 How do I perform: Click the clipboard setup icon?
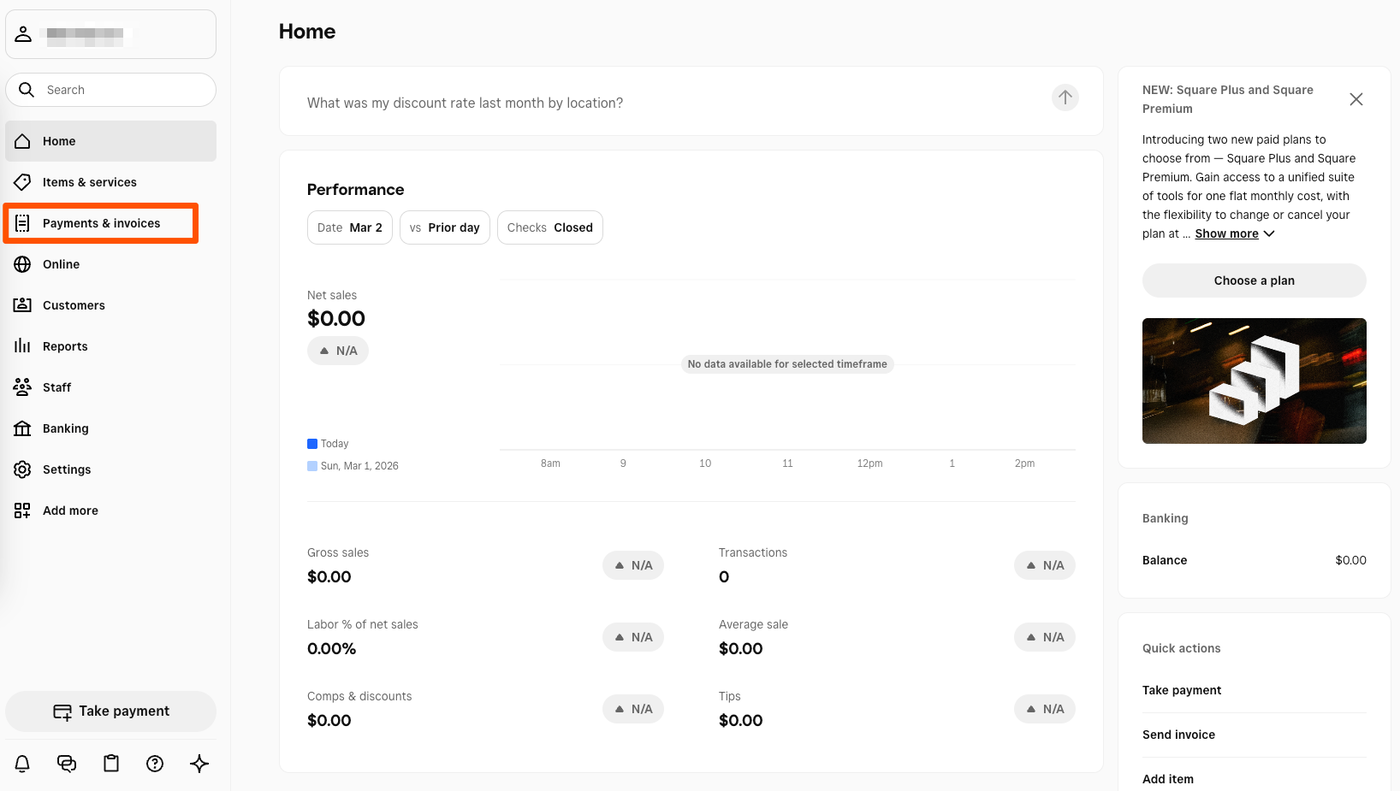(111, 764)
